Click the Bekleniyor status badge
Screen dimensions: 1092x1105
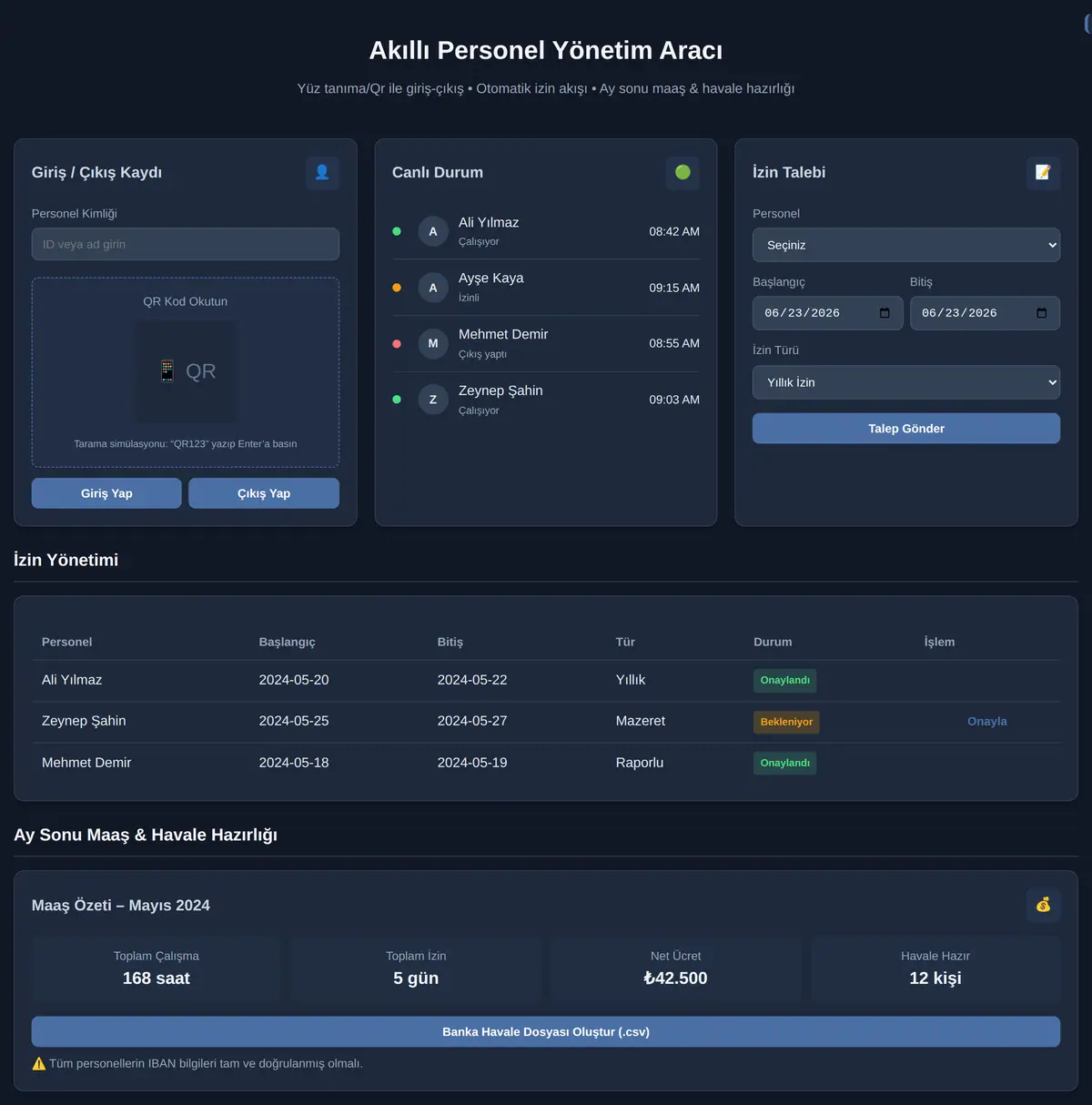[787, 722]
